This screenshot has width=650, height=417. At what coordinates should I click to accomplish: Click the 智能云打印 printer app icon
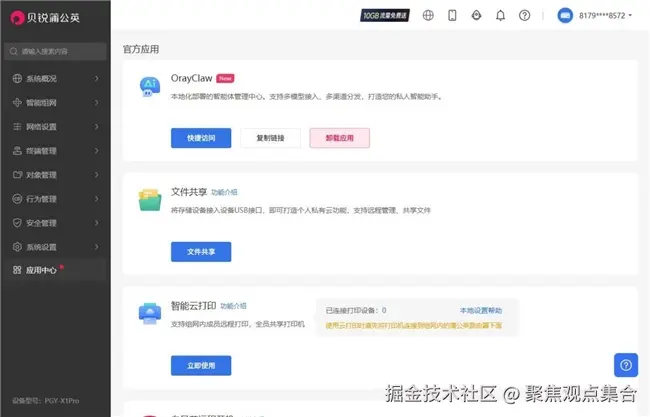click(x=150, y=314)
